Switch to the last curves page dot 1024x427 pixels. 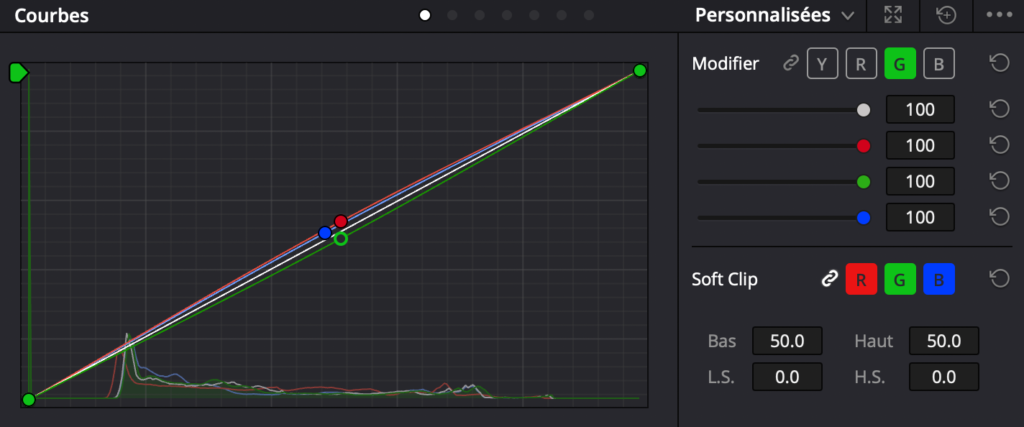tap(589, 15)
